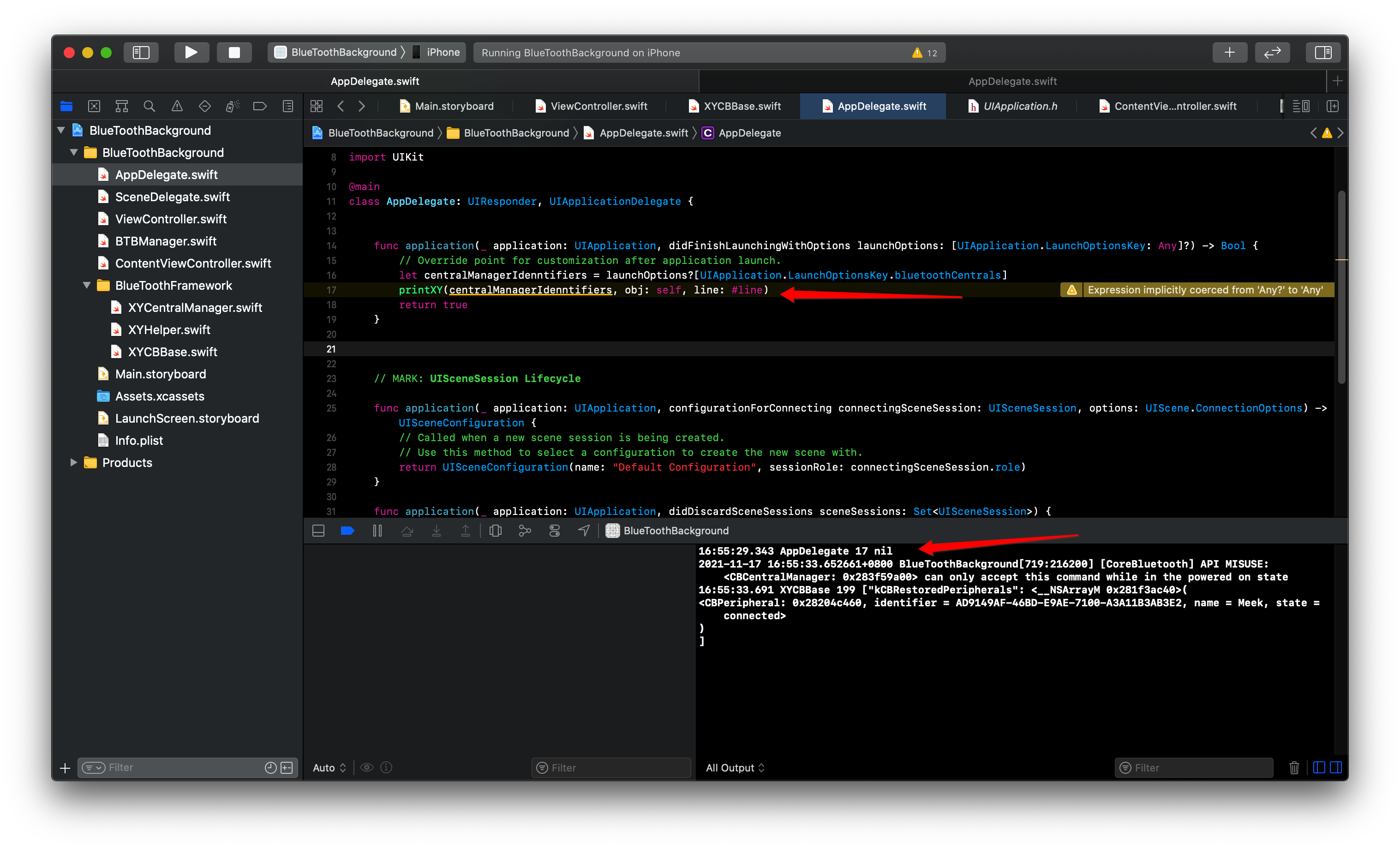Select BTBManager.swift in the navigator
The width and height of the screenshot is (1400, 849).
pyautogui.click(x=165, y=241)
